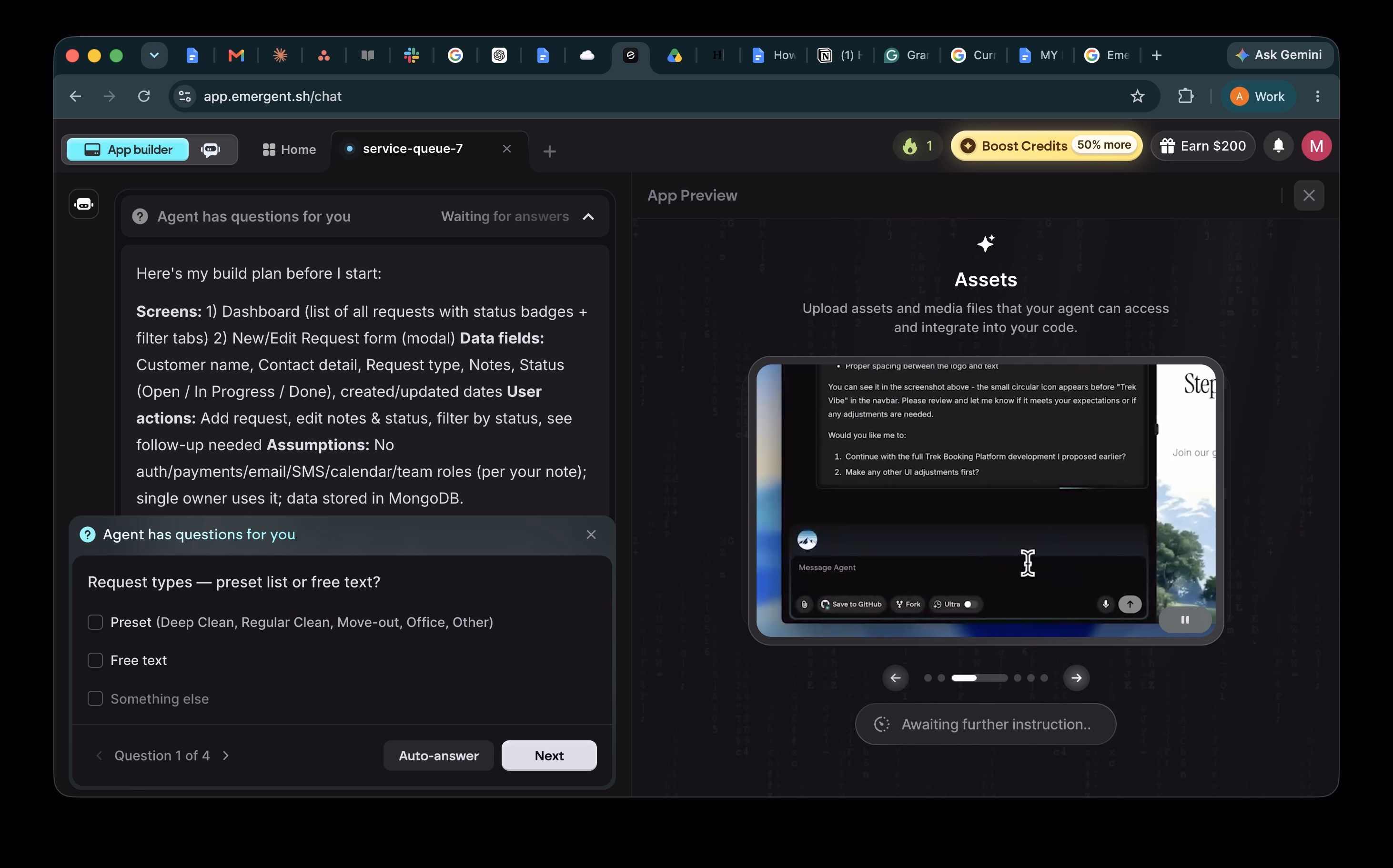Click the Assets sparkle icon

pyautogui.click(x=986, y=243)
